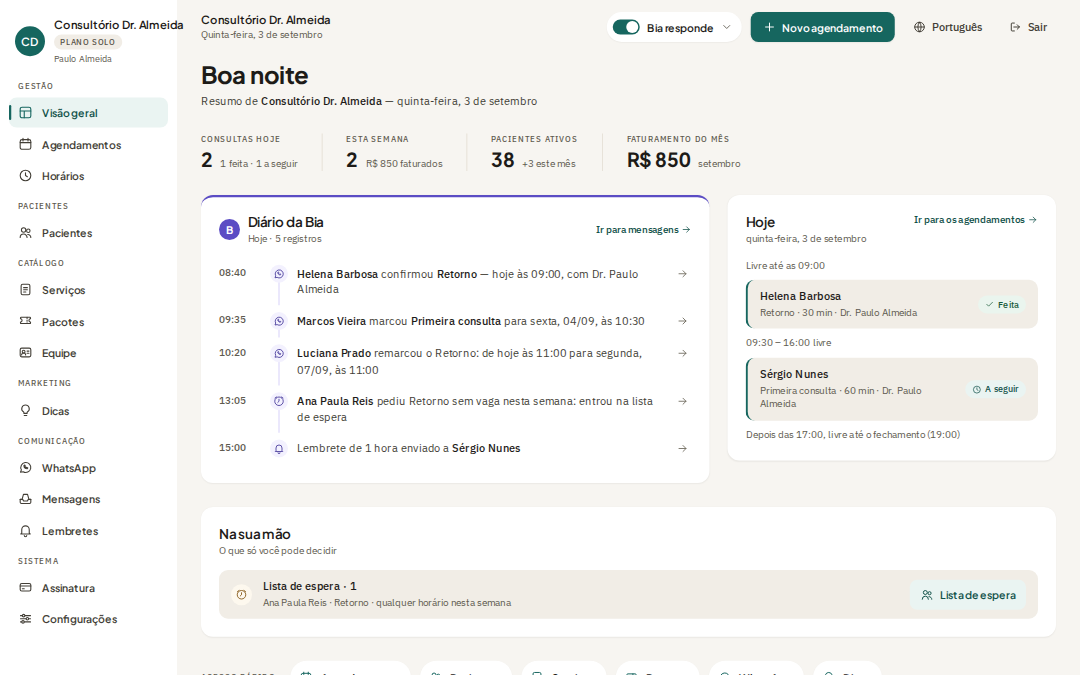Click the Serviços list icon
Viewport: 1080px width, 675px height.
pyautogui.click(x=25, y=290)
